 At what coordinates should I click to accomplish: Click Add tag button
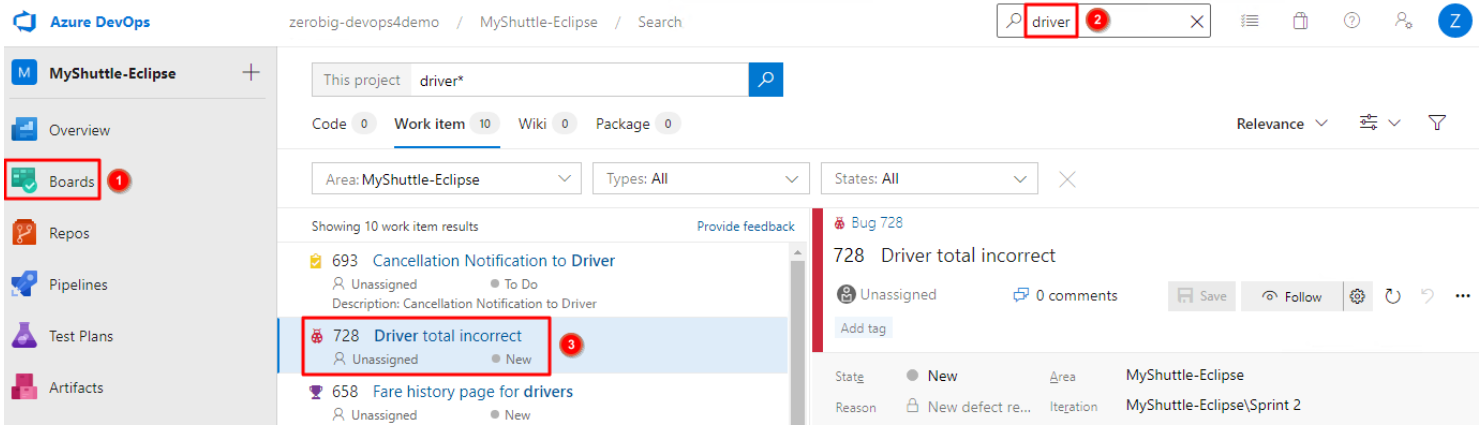click(865, 328)
